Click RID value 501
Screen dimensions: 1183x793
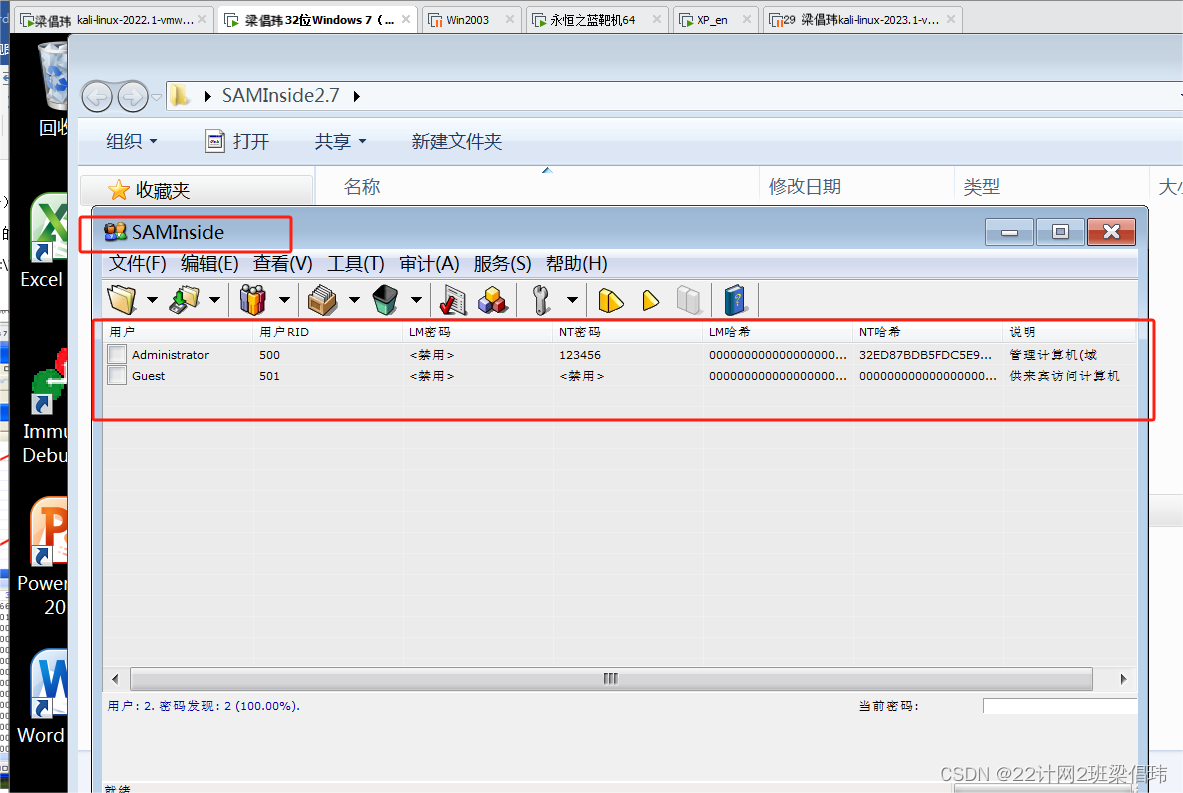(x=269, y=376)
